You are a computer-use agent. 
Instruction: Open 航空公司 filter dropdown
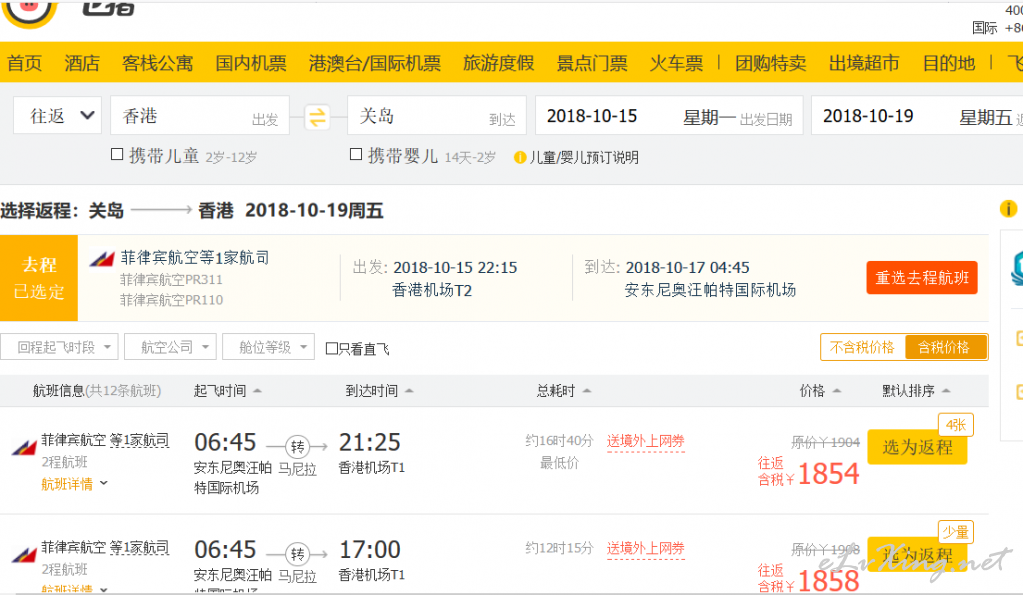coord(170,347)
